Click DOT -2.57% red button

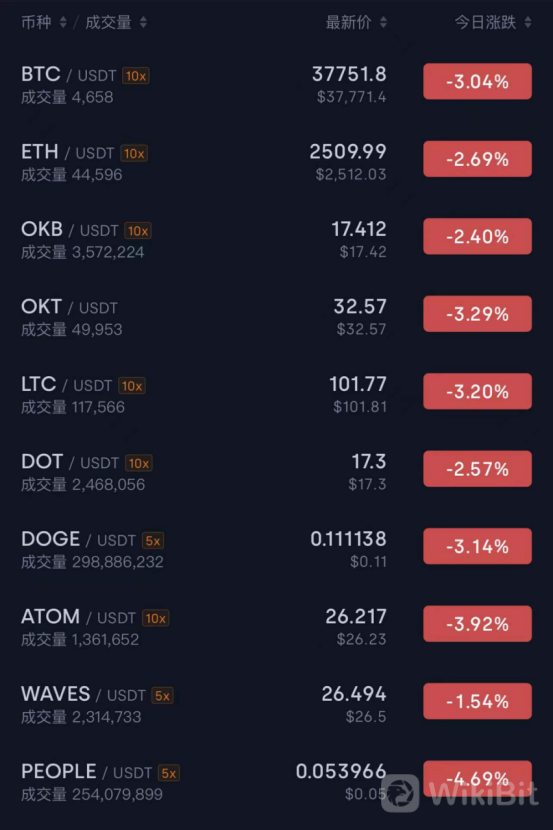click(x=477, y=468)
